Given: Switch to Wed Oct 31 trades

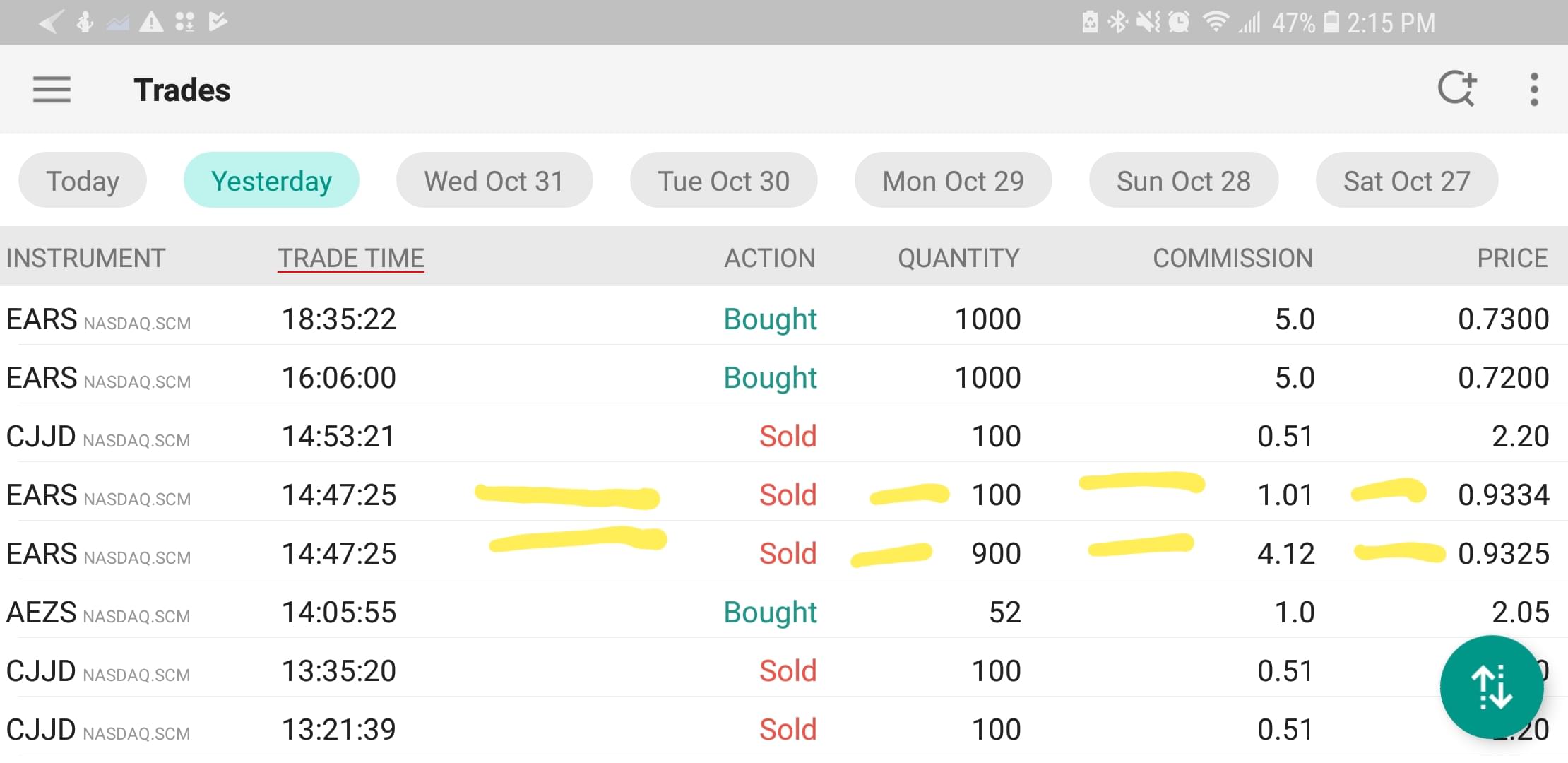Looking at the screenshot, I should (494, 181).
